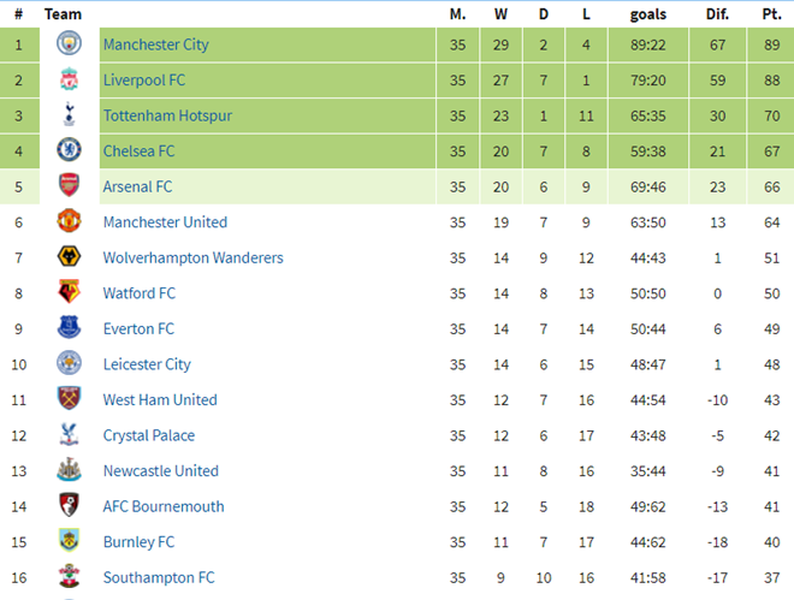Image resolution: width=794 pixels, height=600 pixels.
Task: Click the Liverpool FC club crest
Action: tap(69, 80)
